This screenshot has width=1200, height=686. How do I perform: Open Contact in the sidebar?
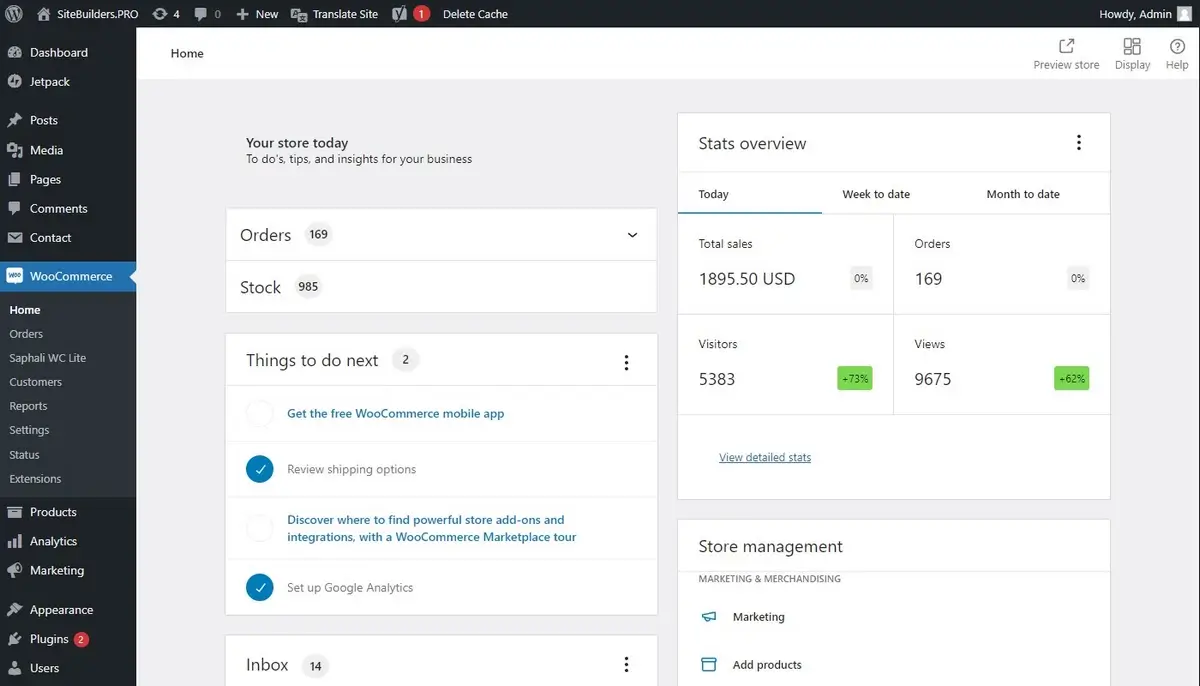pos(68,237)
